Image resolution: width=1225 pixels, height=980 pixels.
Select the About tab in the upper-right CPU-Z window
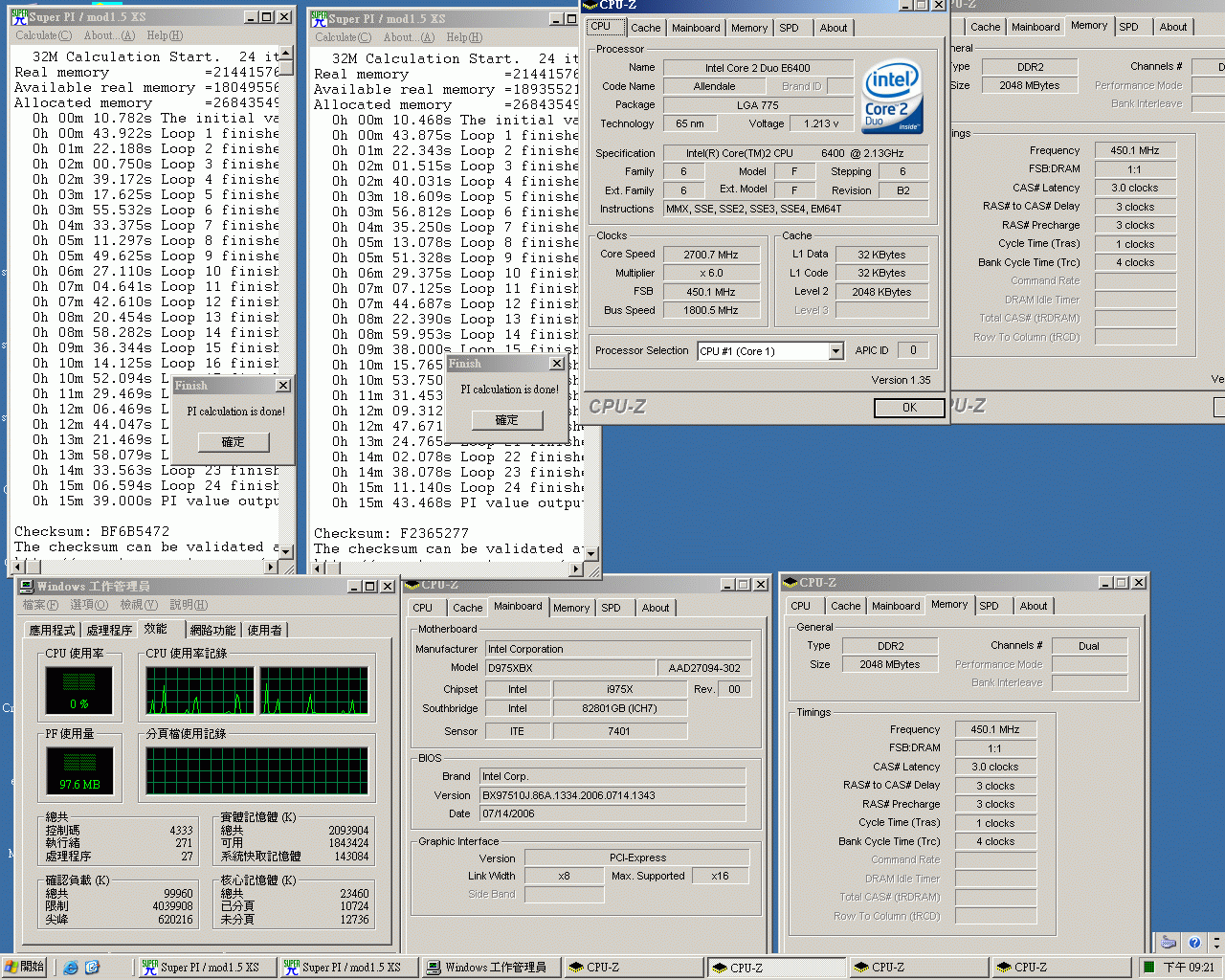point(1173,27)
